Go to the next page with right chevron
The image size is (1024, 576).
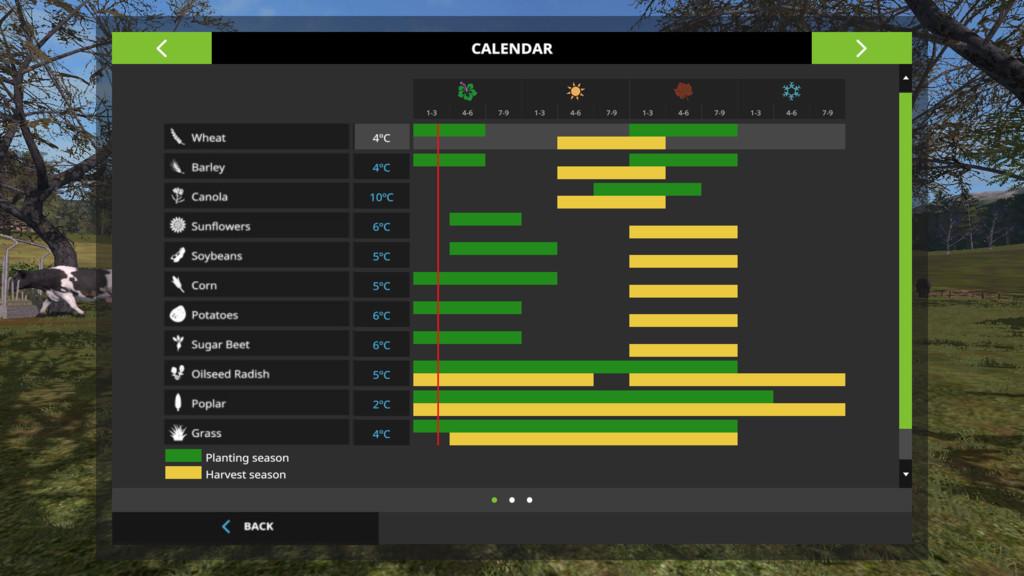(861, 48)
